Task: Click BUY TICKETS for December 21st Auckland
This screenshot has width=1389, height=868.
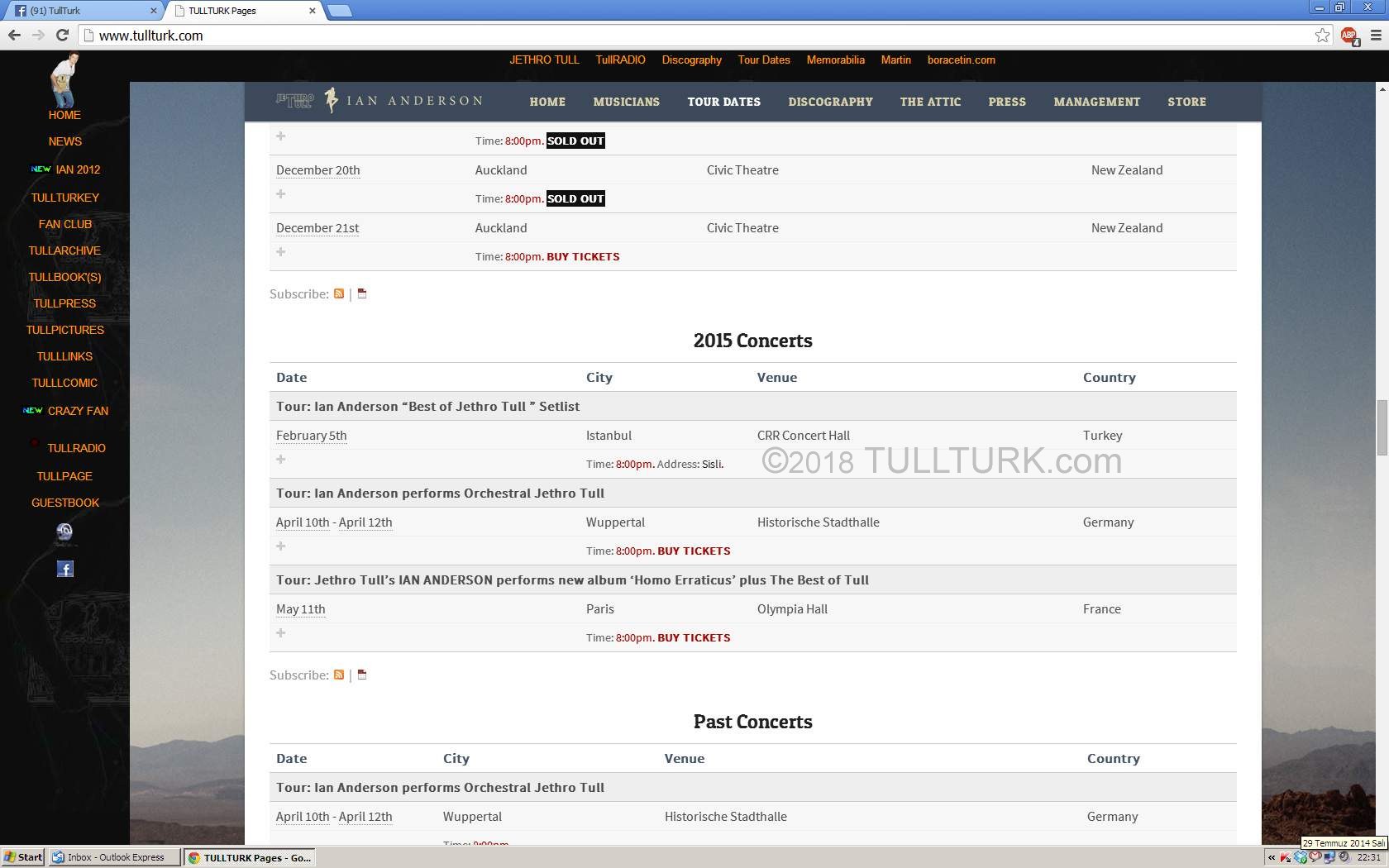Action: pos(583,256)
